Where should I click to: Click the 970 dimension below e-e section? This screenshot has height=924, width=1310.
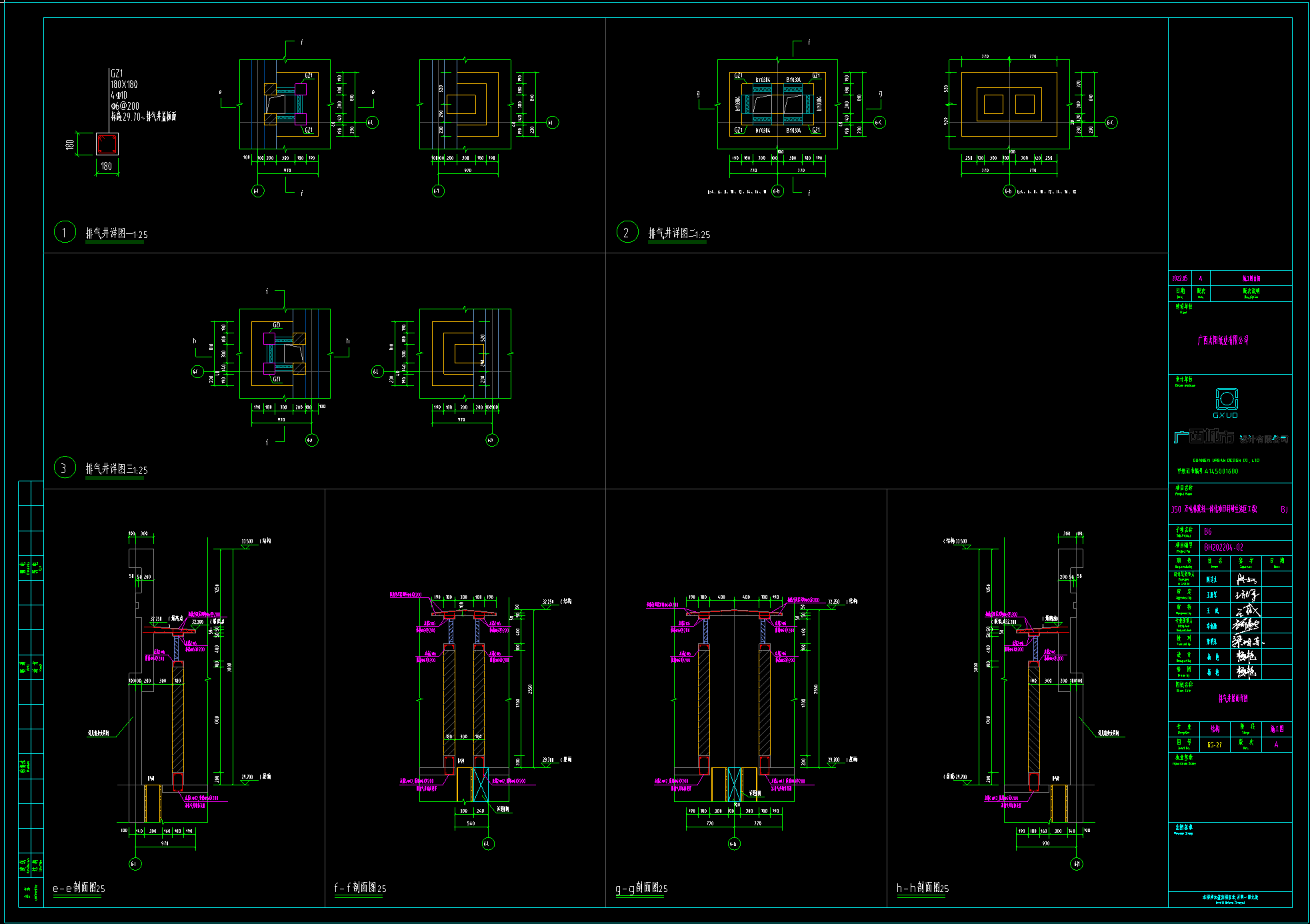pyautogui.click(x=165, y=843)
